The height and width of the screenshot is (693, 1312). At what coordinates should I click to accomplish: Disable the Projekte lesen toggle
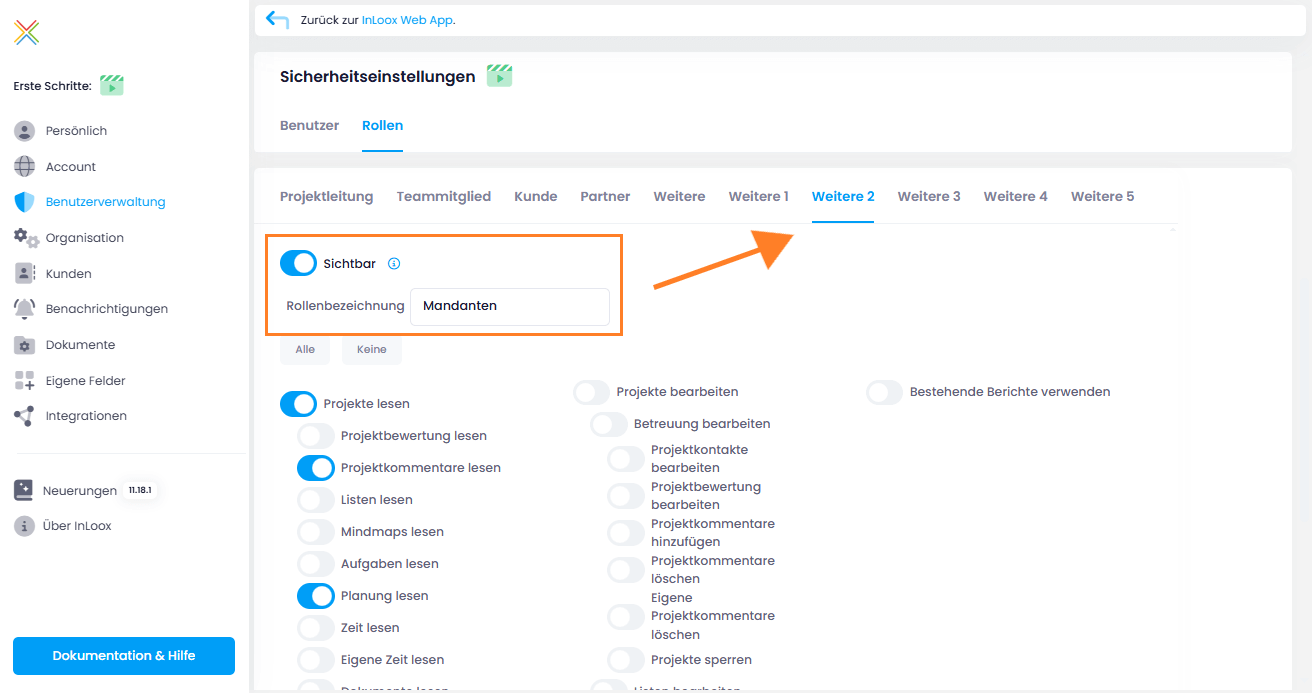[x=298, y=404]
